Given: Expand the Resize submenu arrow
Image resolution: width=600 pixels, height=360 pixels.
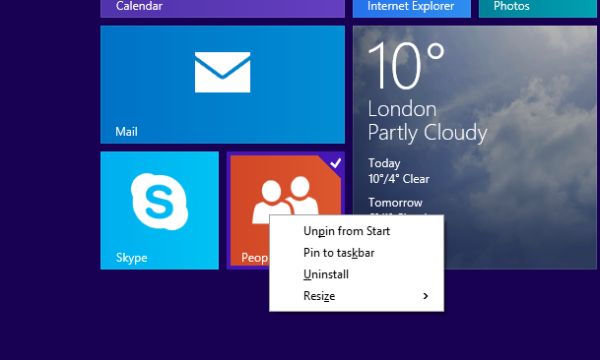Looking at the screenshot, I should pos(426,296).
